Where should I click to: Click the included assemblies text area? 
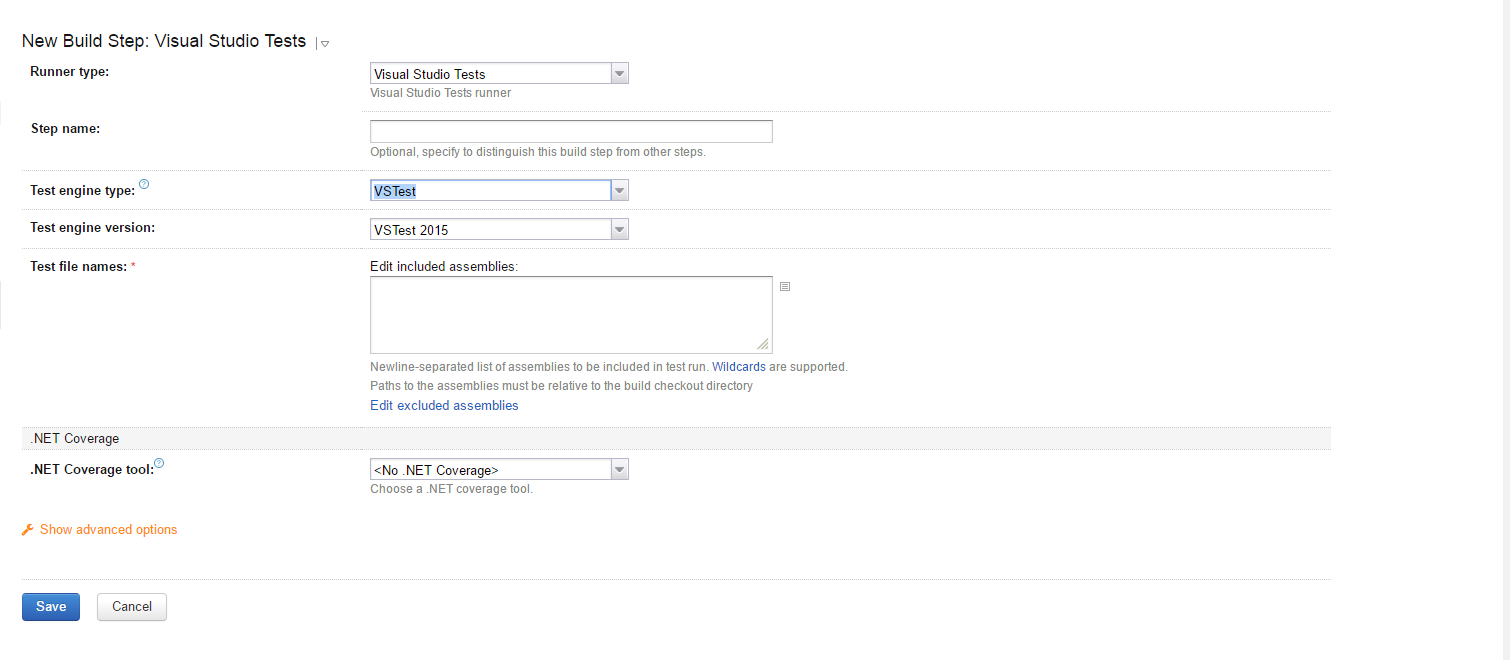click(570, 313)
